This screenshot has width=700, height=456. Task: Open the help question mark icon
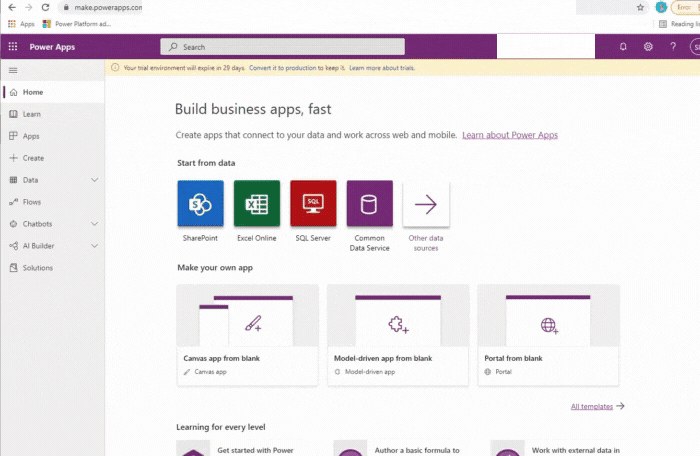click(x=673, y=46)
